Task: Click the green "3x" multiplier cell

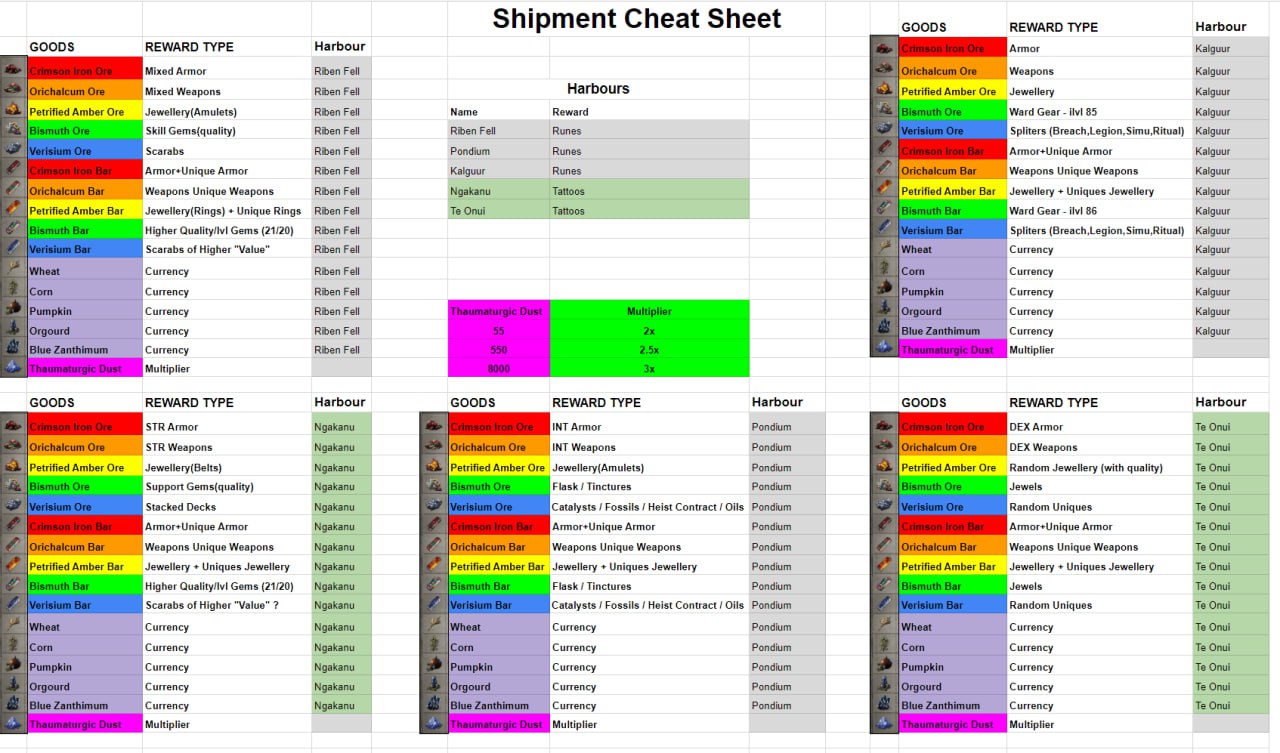Action: tap(649, 368)
